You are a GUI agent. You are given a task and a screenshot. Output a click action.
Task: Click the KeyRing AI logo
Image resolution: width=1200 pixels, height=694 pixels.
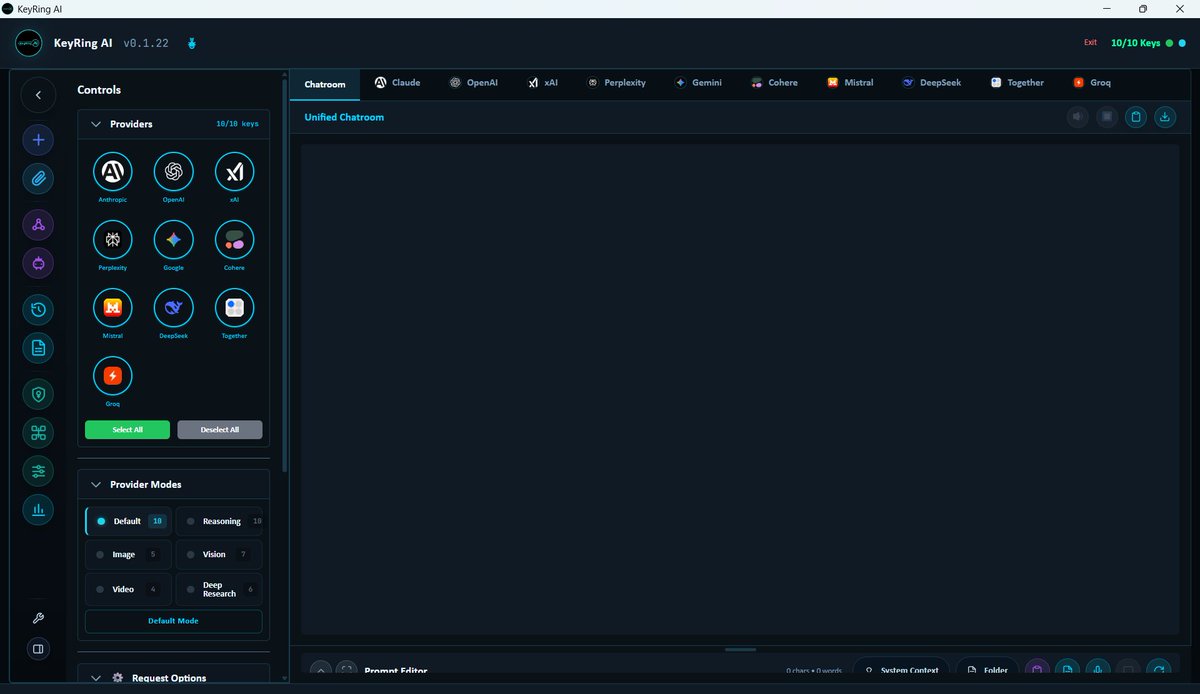click(x=28, y=43)
